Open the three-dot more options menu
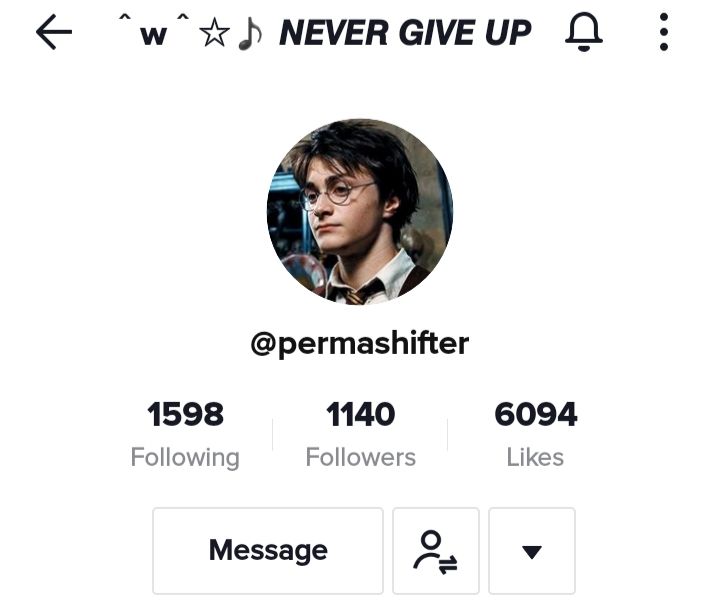The width and height of the screenshot is (720, 608). click(x=664, y=32)
